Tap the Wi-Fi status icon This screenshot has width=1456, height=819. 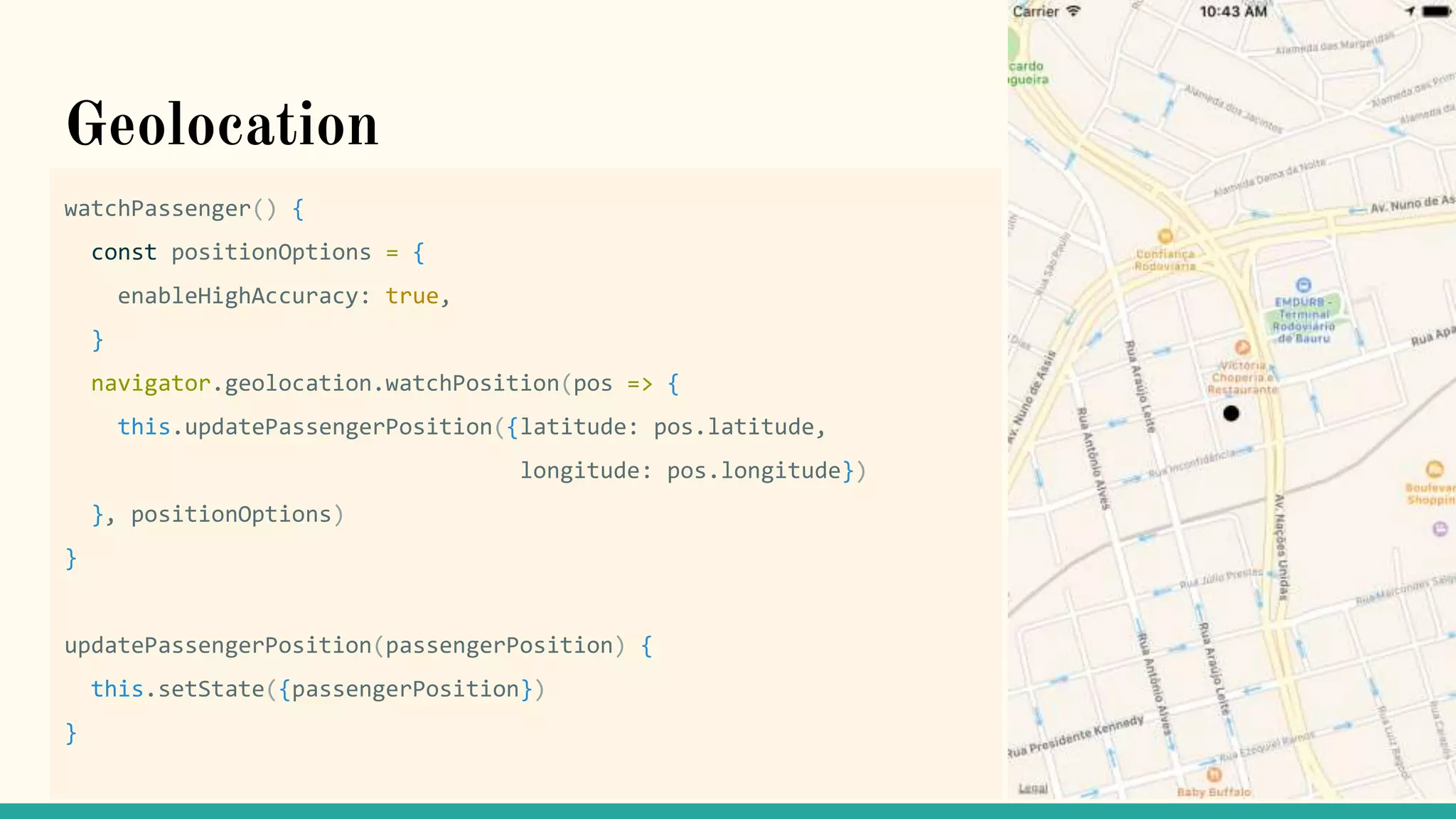point(1074,11)
